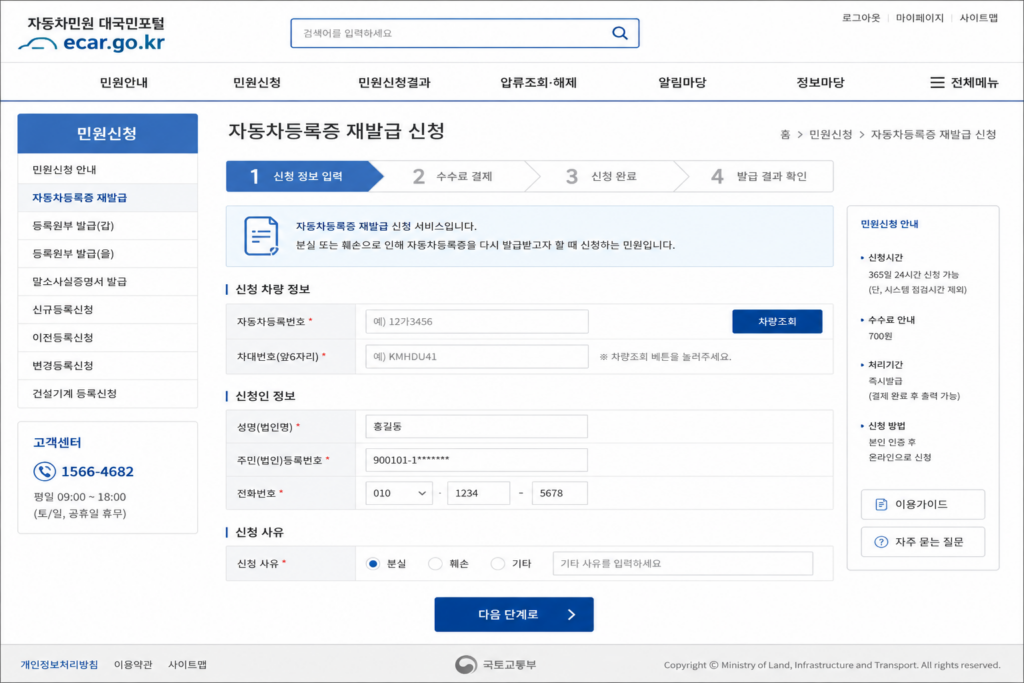The image size is (1024, 683).
Task: Click the phone middle number field 1234
Action: (479, 493)
